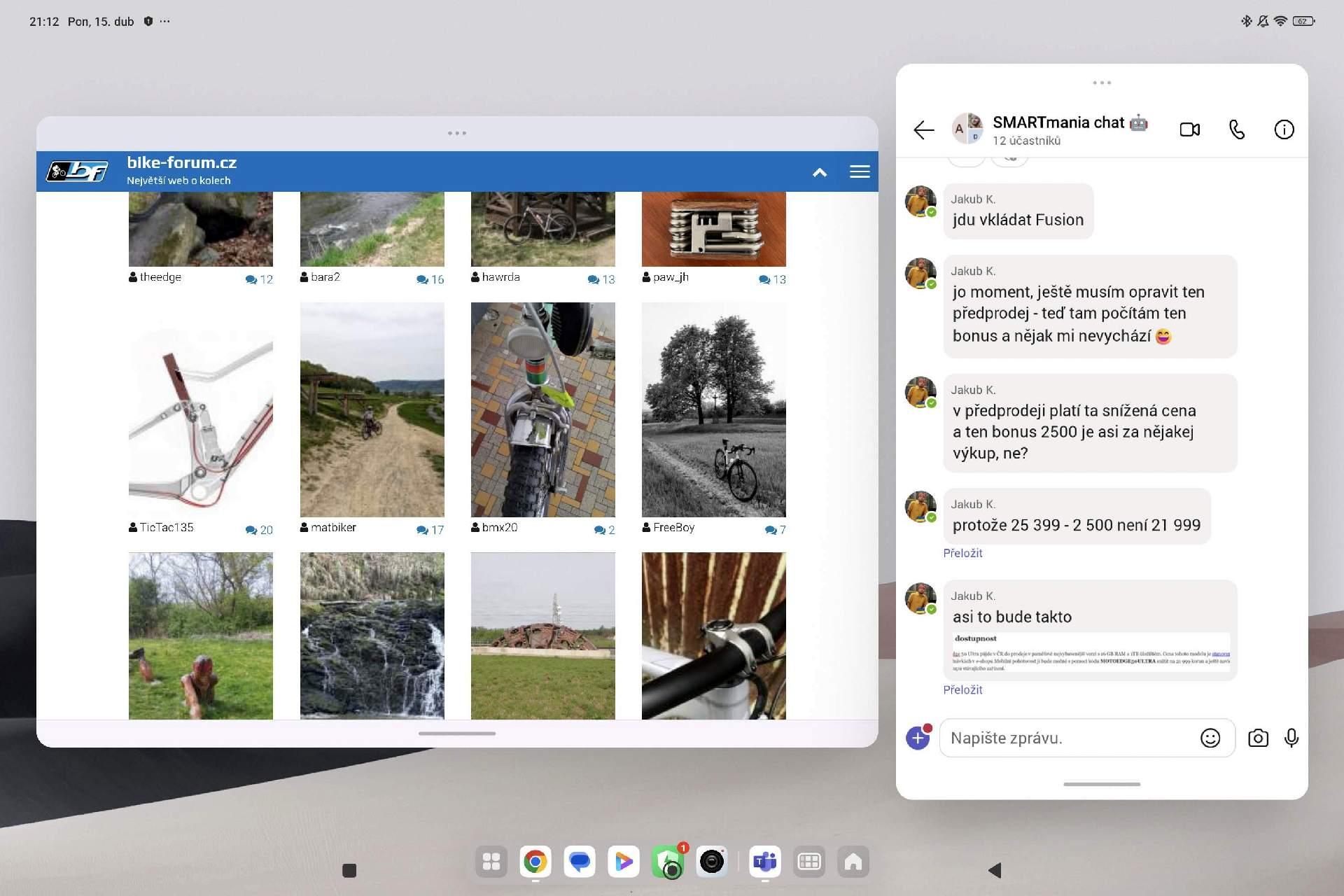Open the Play Store dock icon
Viewport: 1344px width, 896px height.
[624, 862]
